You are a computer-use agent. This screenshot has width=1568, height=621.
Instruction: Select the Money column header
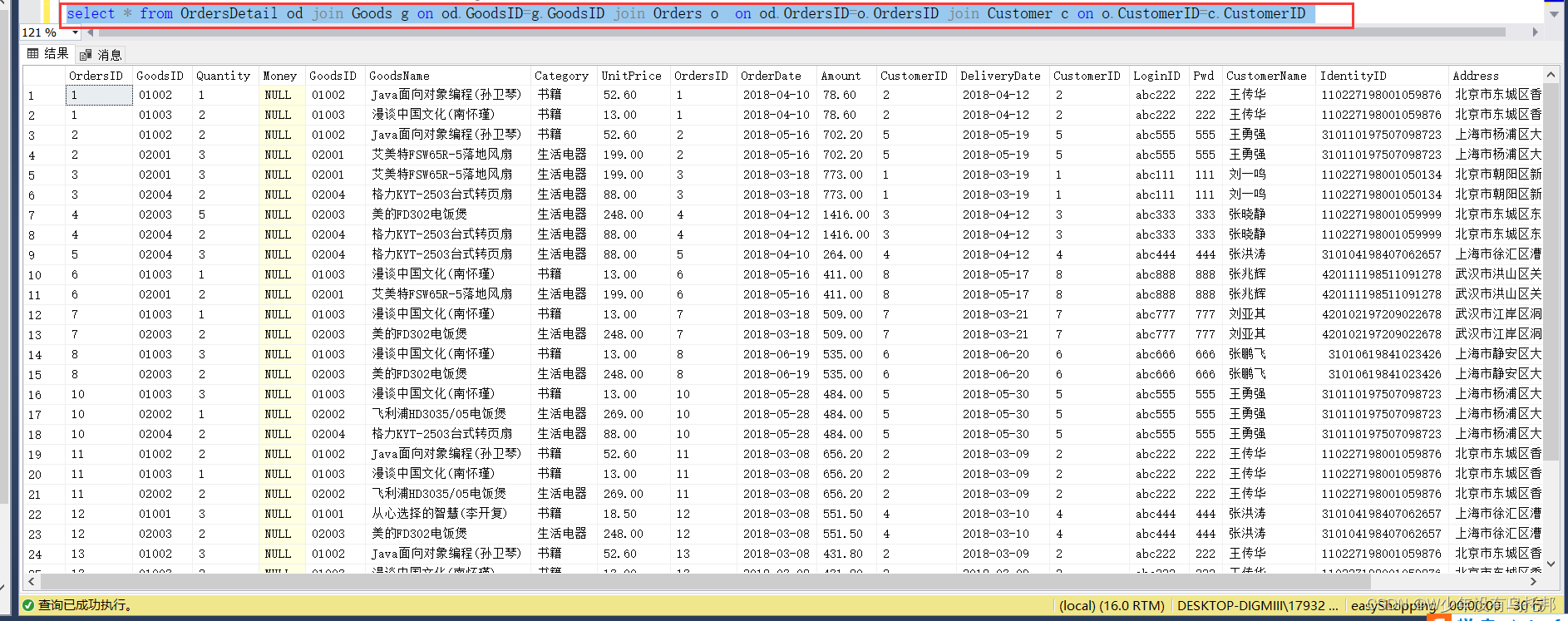click(280, 76)
